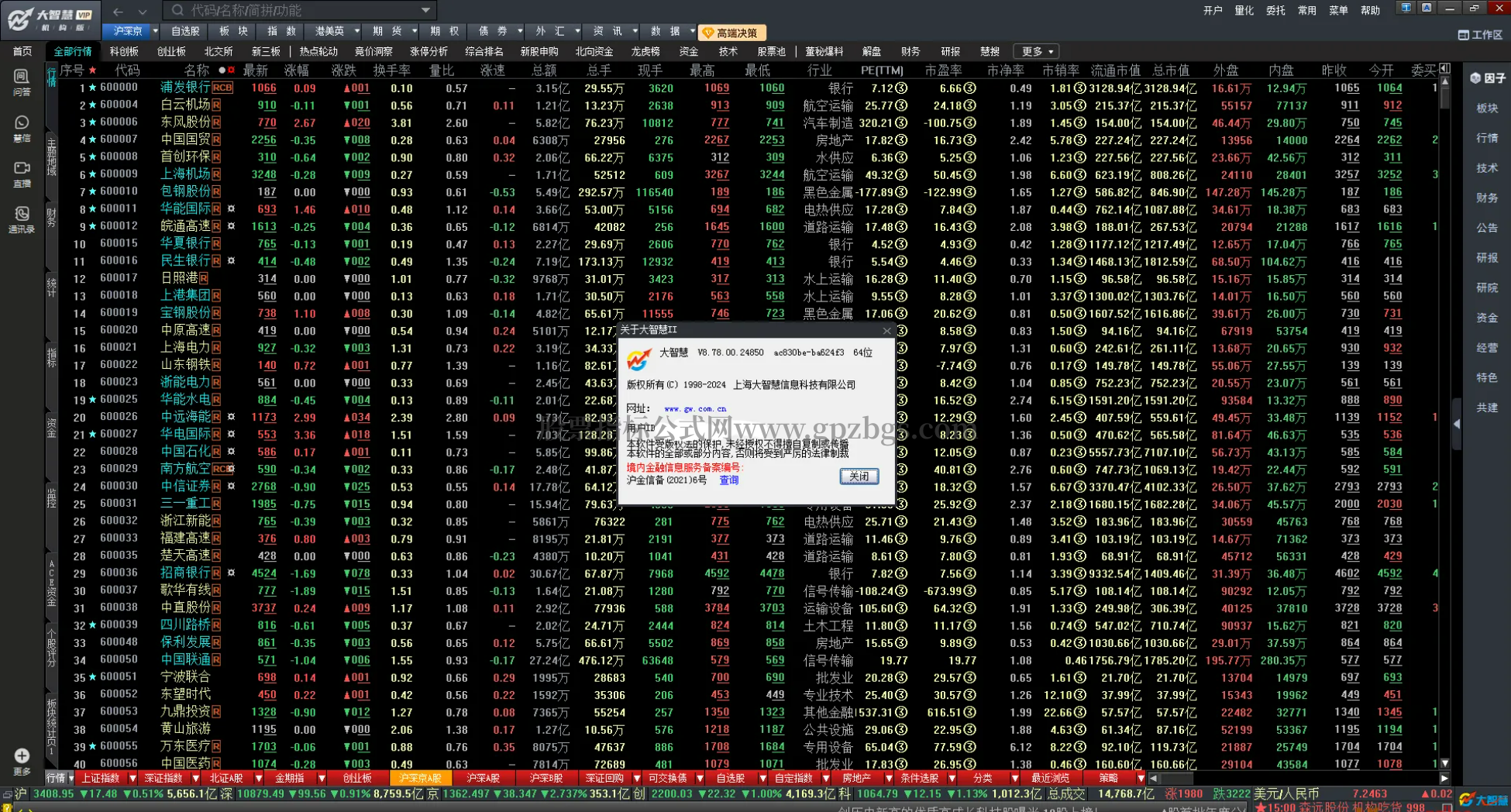This screenshot has height=812, width=1511.
Task: Click the 关闭 button in About dialog
Action: pos(859,476)
